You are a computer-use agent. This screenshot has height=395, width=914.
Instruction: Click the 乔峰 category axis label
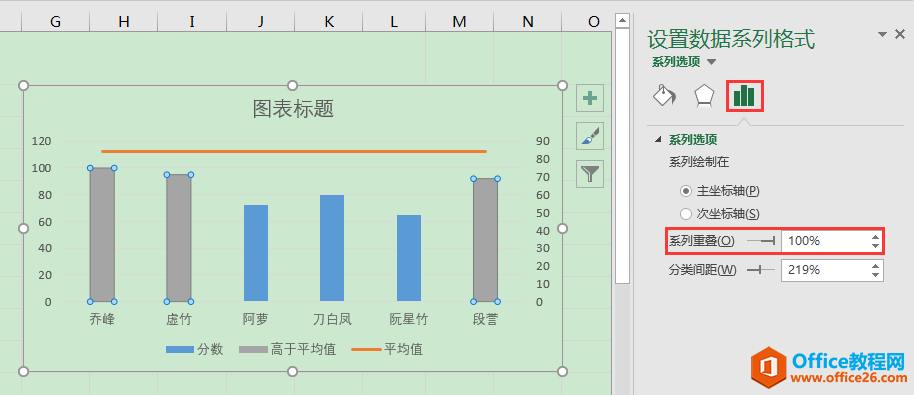click(x=102, y=319)
